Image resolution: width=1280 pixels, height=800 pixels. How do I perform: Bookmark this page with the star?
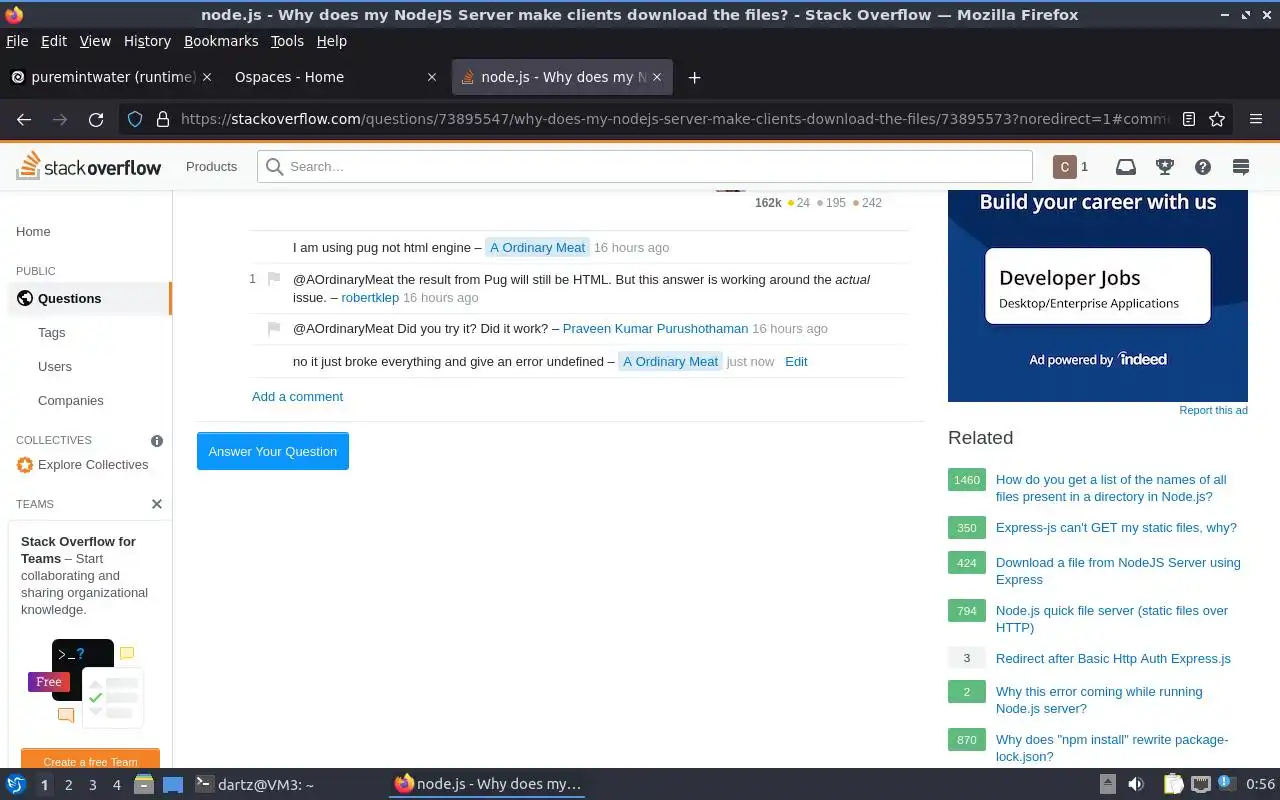tap(1217, 119)
